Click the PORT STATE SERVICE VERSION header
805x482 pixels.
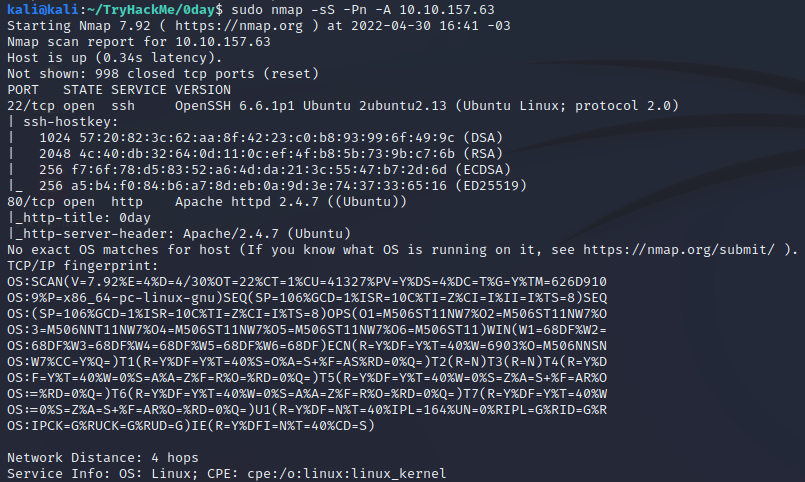(118, 88)
